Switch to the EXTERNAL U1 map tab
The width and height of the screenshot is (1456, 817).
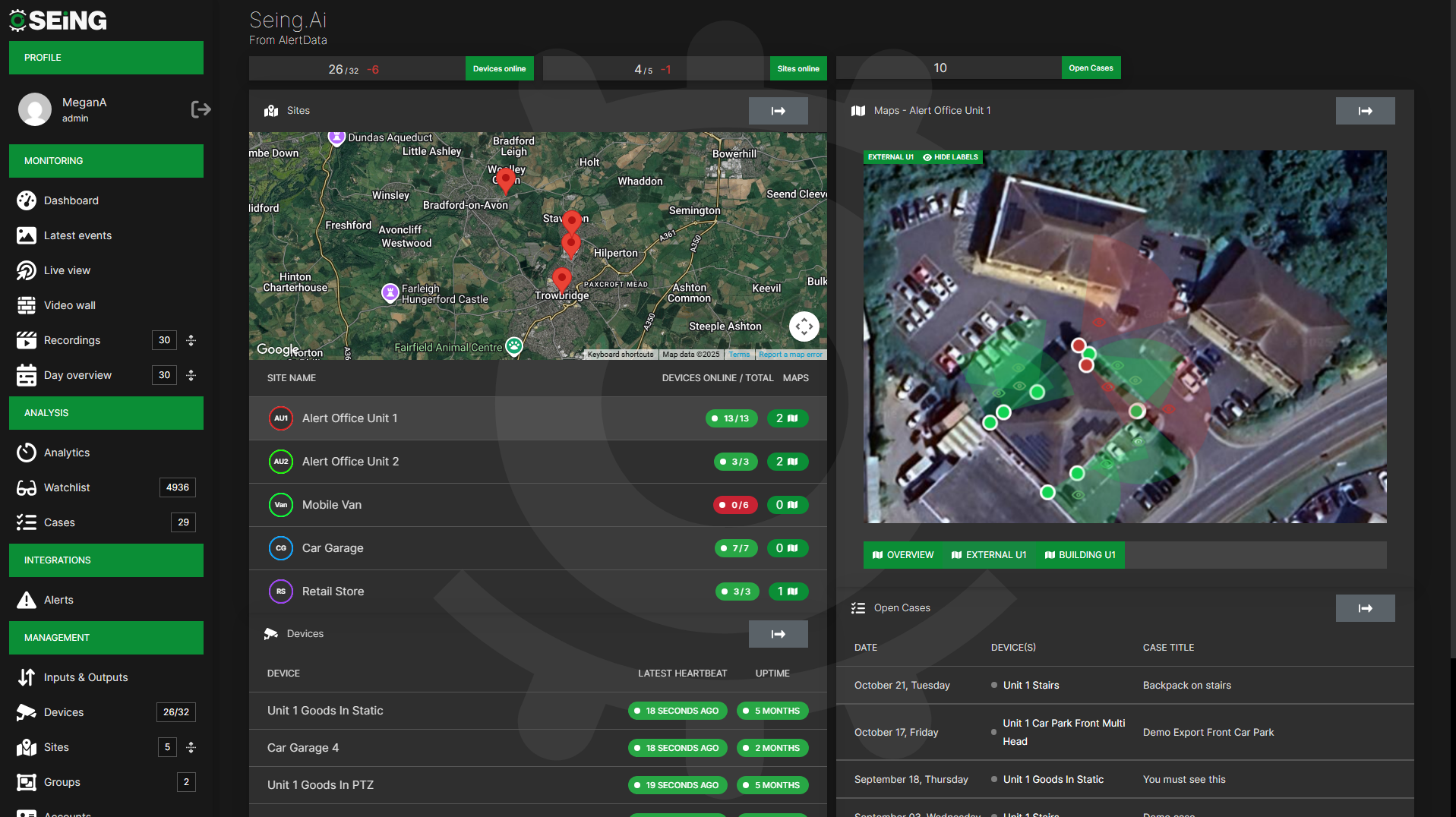click(988, 554)
